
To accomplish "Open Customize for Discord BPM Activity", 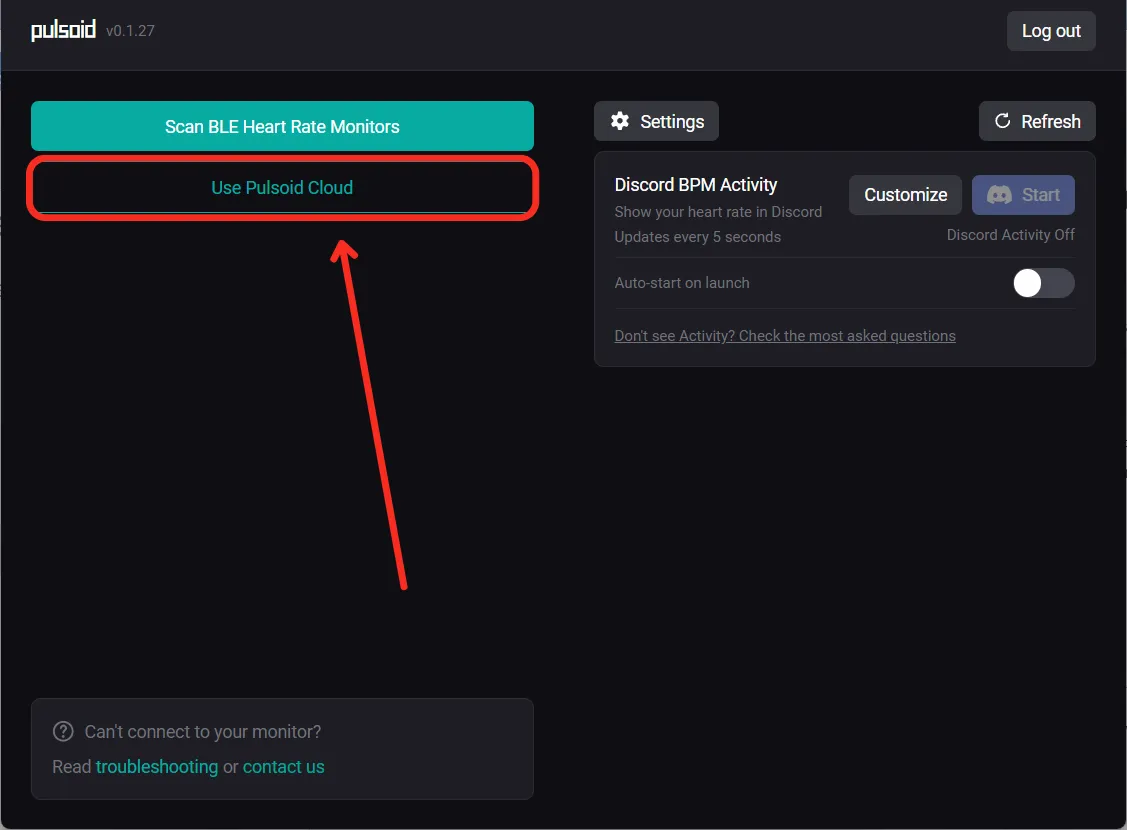I will tap(906, 195).
